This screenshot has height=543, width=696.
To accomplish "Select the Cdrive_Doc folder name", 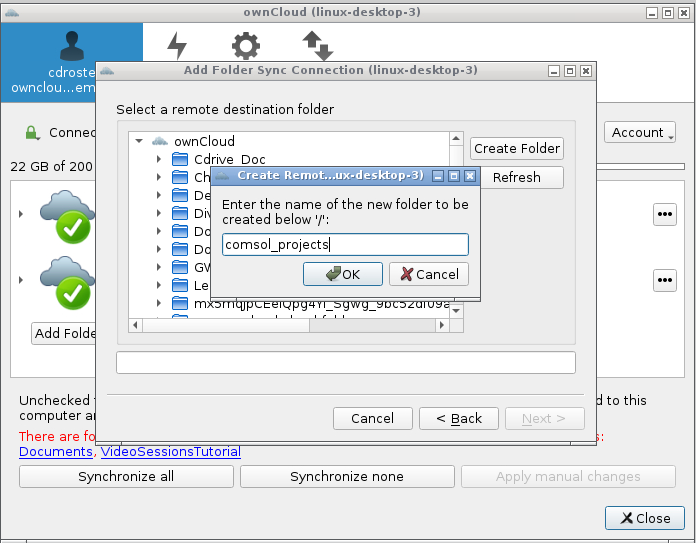I will 229,159.
